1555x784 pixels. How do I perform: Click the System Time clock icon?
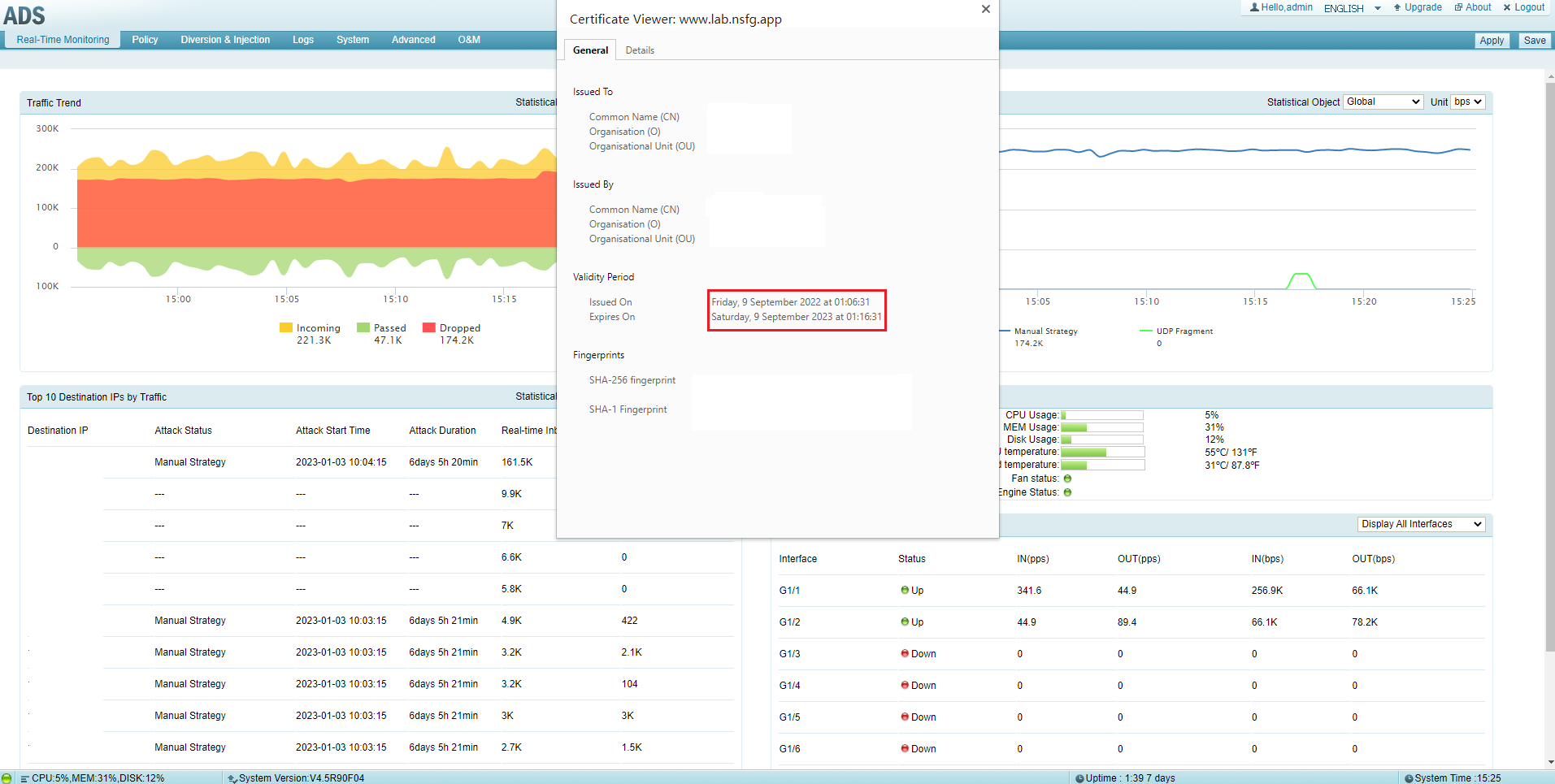pos(1409,778)
